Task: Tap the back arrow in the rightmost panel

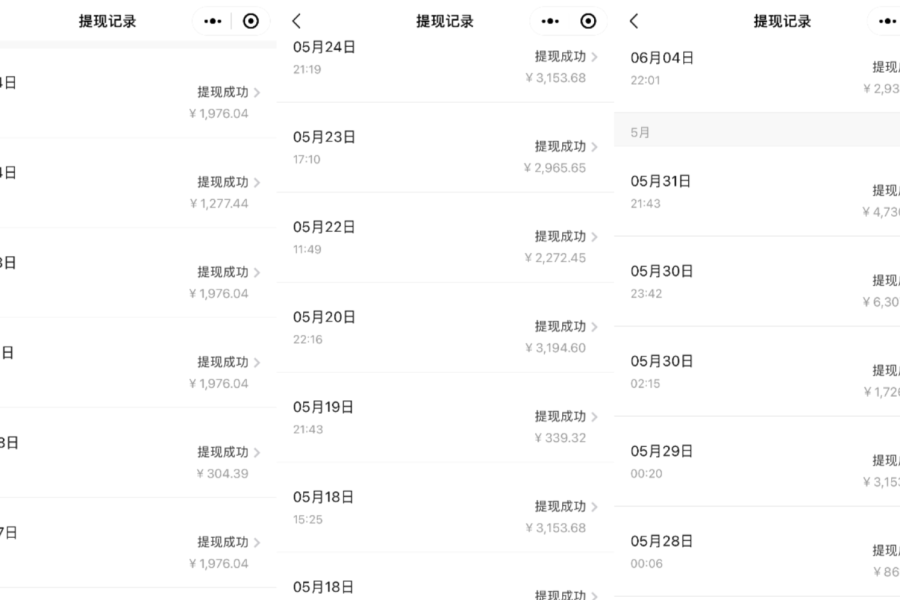Action: 634,21
